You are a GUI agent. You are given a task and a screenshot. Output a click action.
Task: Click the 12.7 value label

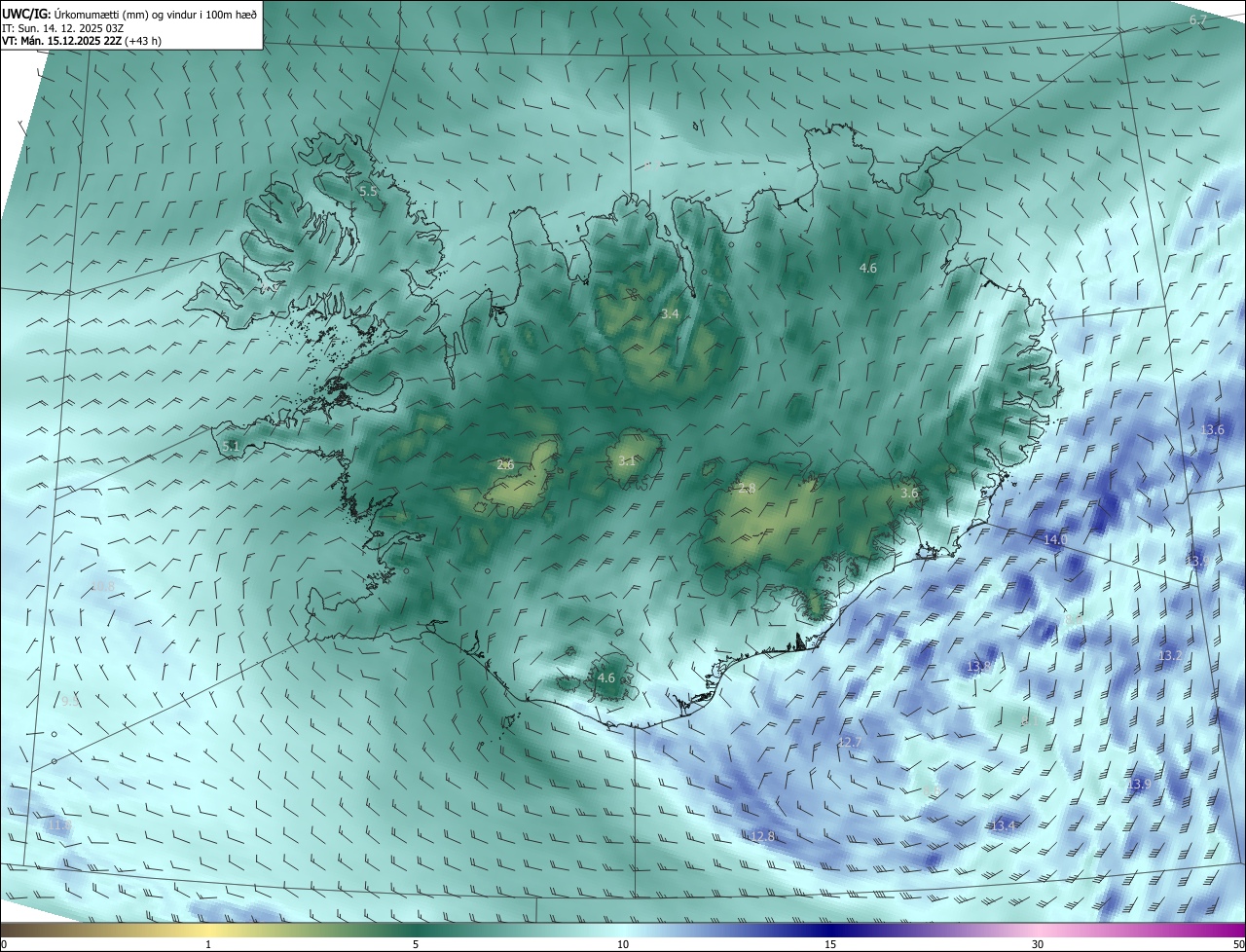click(x=850, y=743)
